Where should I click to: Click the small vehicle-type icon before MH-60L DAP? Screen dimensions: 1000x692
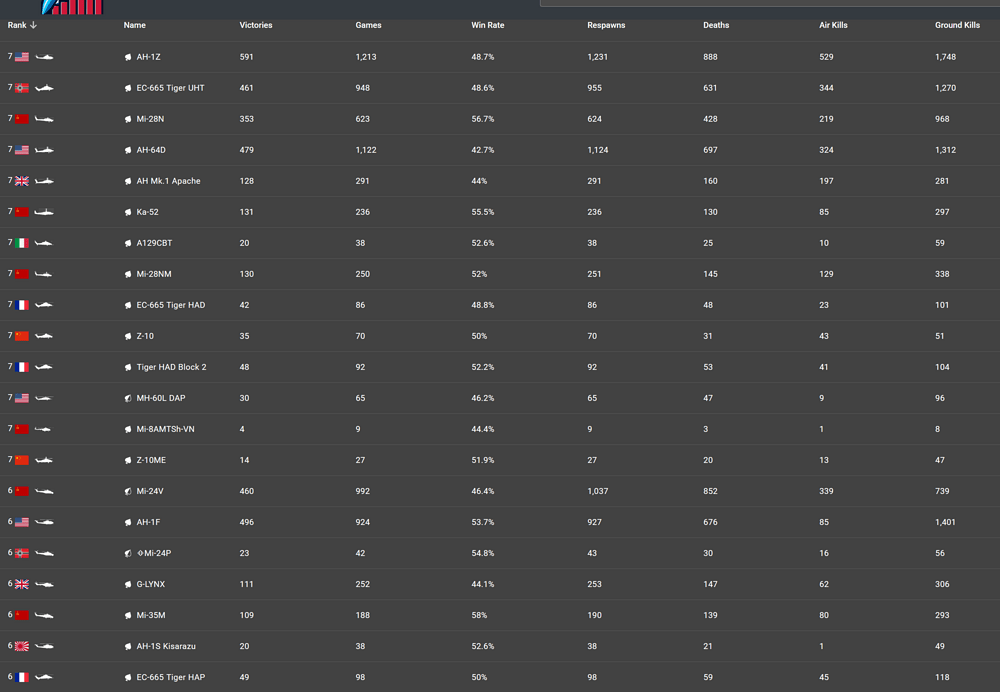[x=128, y=399]
